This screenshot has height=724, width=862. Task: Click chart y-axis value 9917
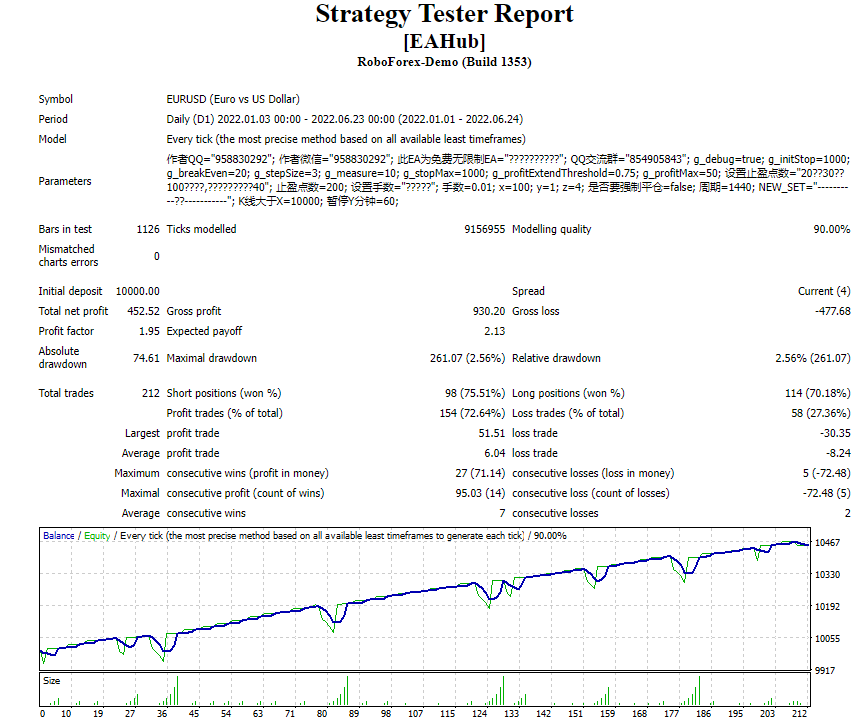(825, 670)
